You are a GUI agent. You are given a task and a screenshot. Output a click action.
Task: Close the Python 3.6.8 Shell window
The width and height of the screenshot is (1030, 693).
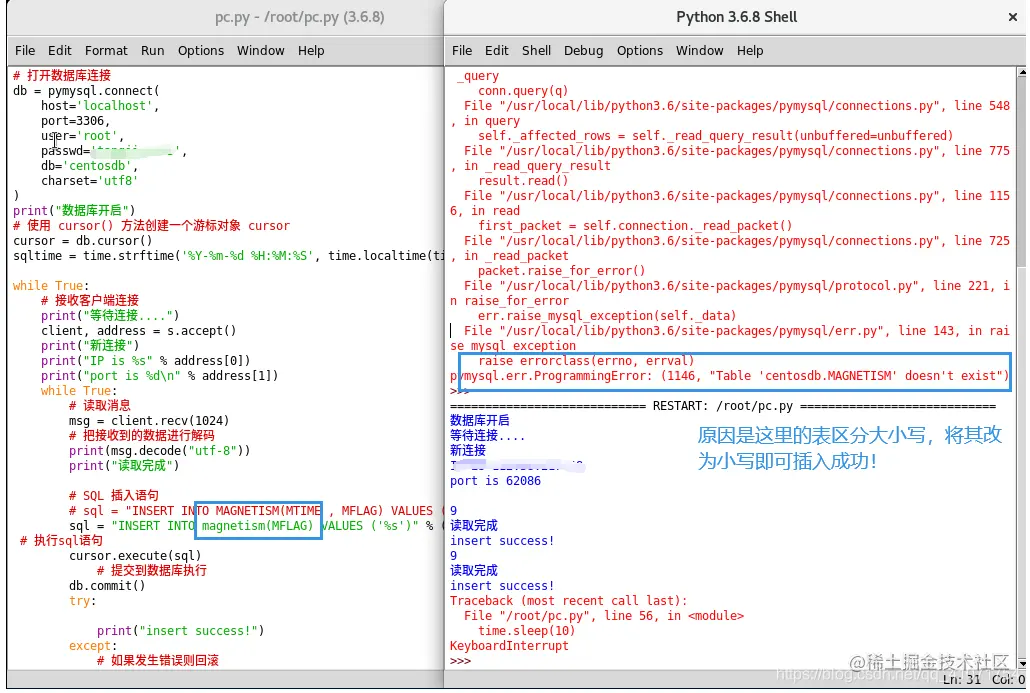(x=1012, y=17)
